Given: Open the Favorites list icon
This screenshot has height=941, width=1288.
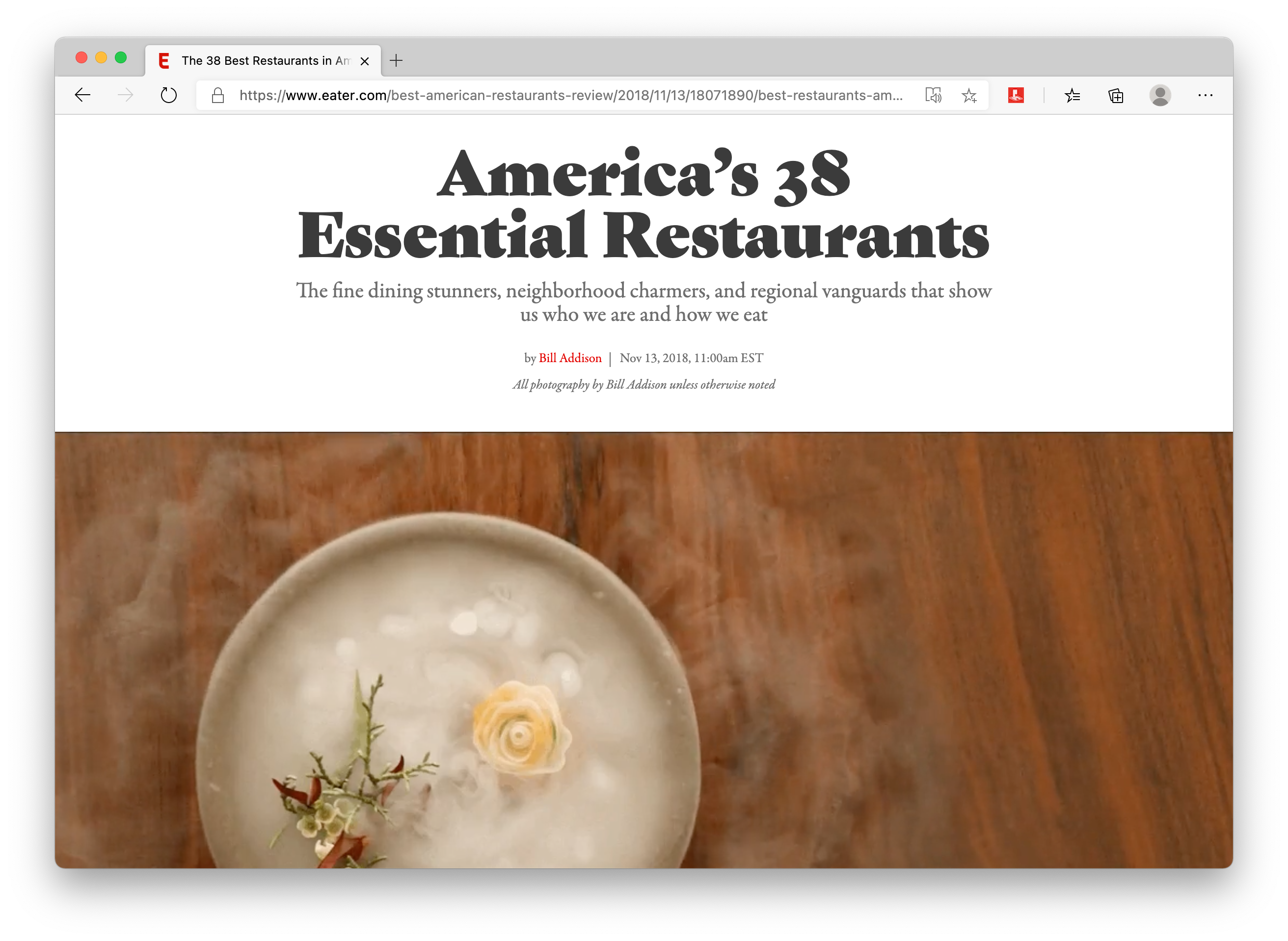Looking at the screenshot, I should coord(1072,95).
